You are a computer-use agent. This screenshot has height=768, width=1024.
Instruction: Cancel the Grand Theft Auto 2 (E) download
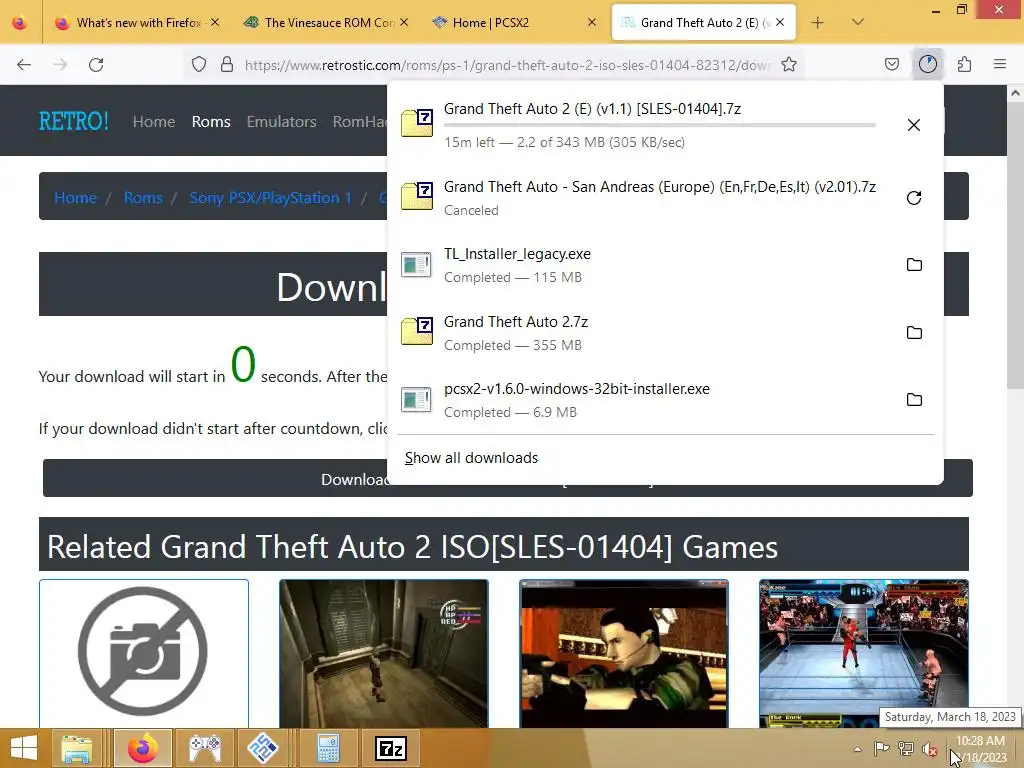click(x=914, y=125)
